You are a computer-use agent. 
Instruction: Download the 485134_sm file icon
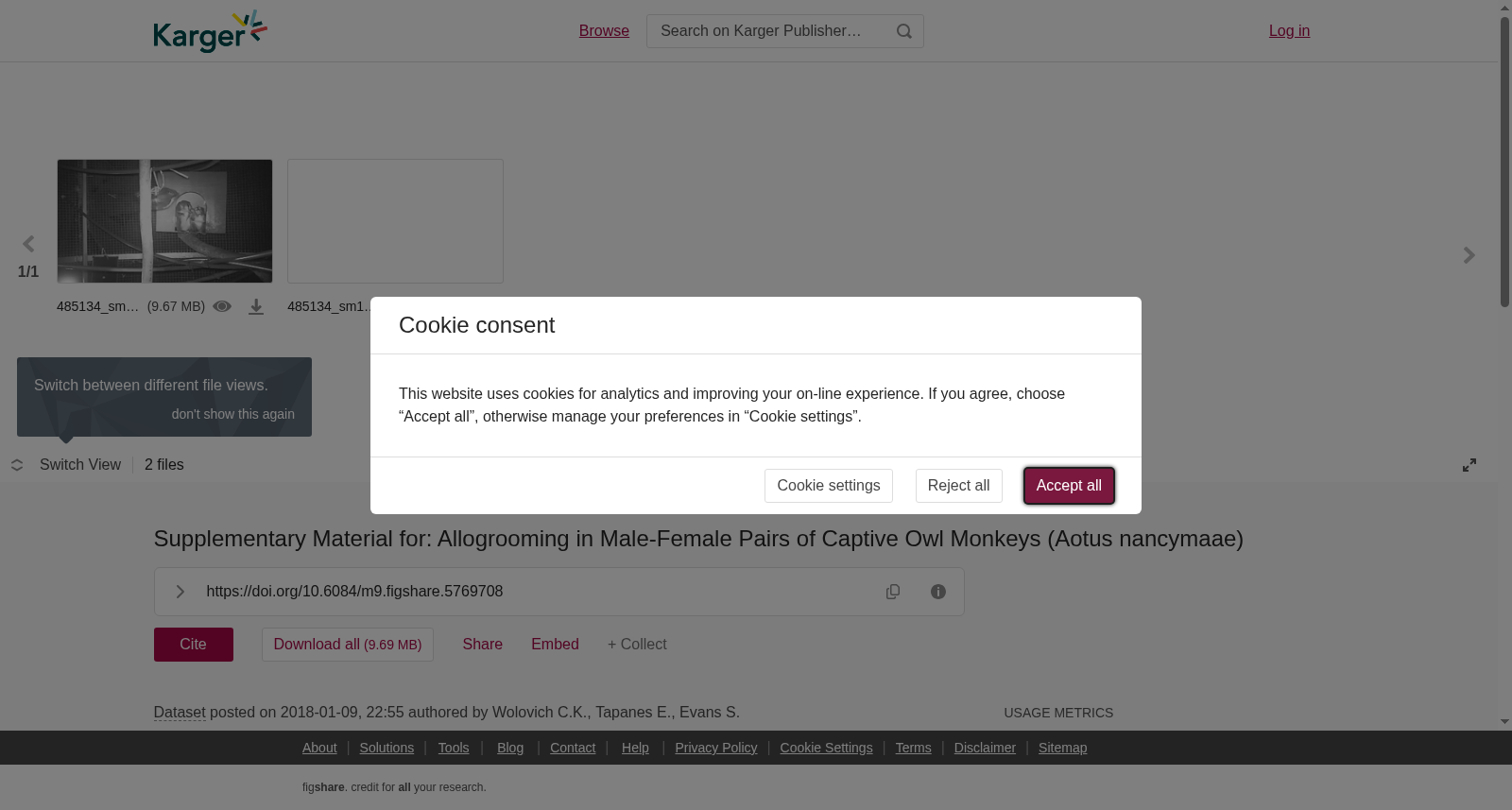click(256, 307)
